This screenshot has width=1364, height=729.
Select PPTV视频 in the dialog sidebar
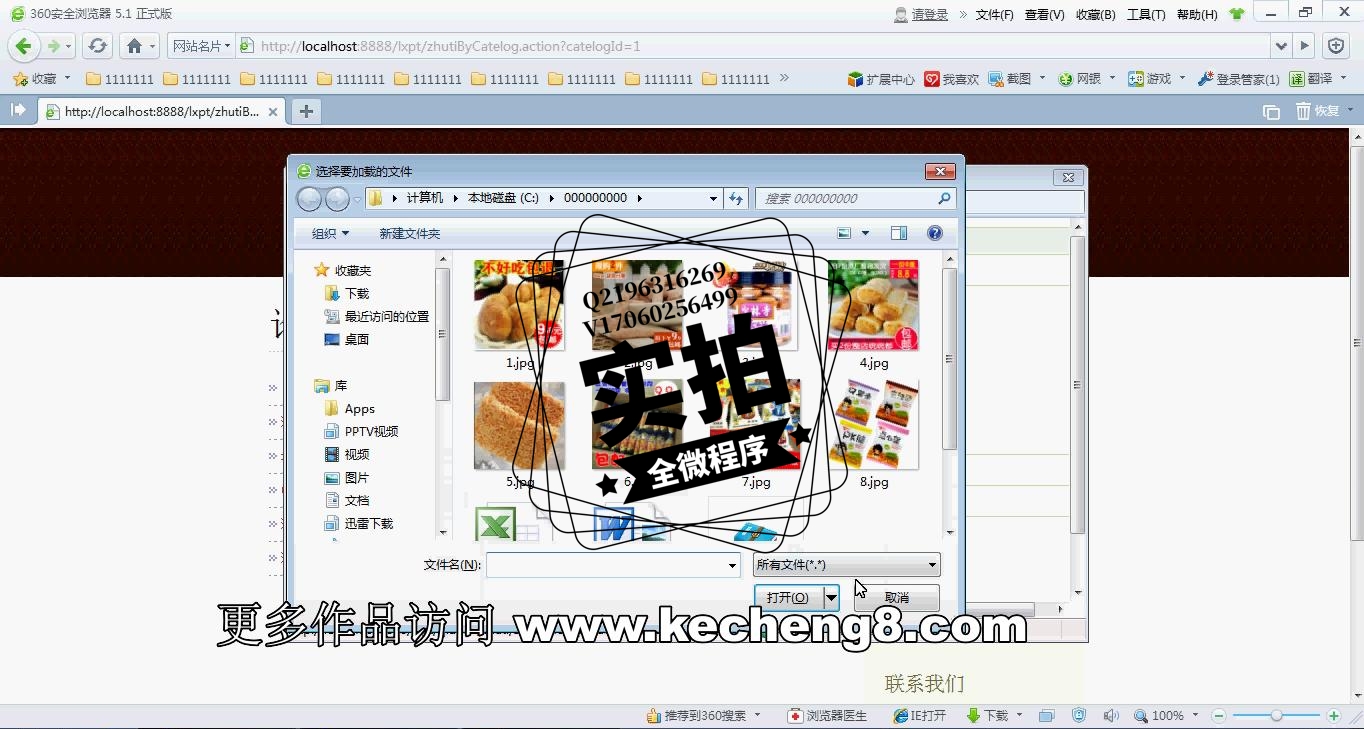361,431
